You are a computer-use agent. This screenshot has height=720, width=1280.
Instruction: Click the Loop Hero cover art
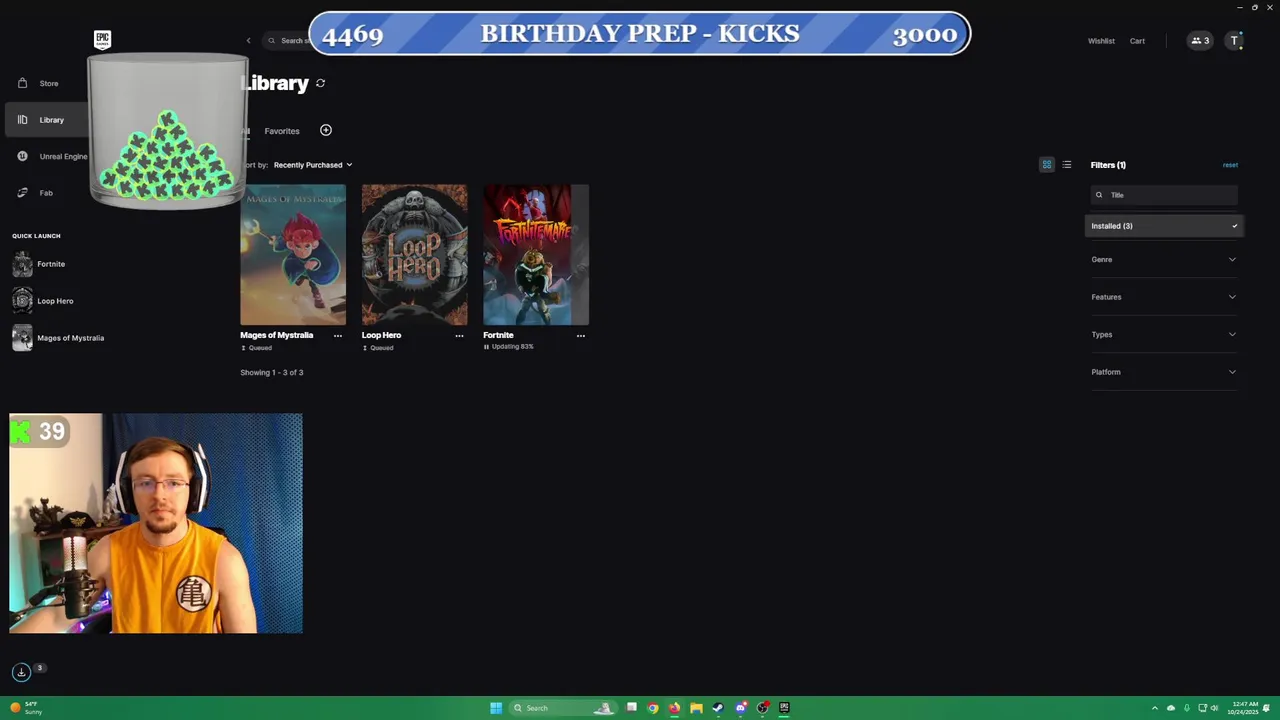tap(414, 255)
